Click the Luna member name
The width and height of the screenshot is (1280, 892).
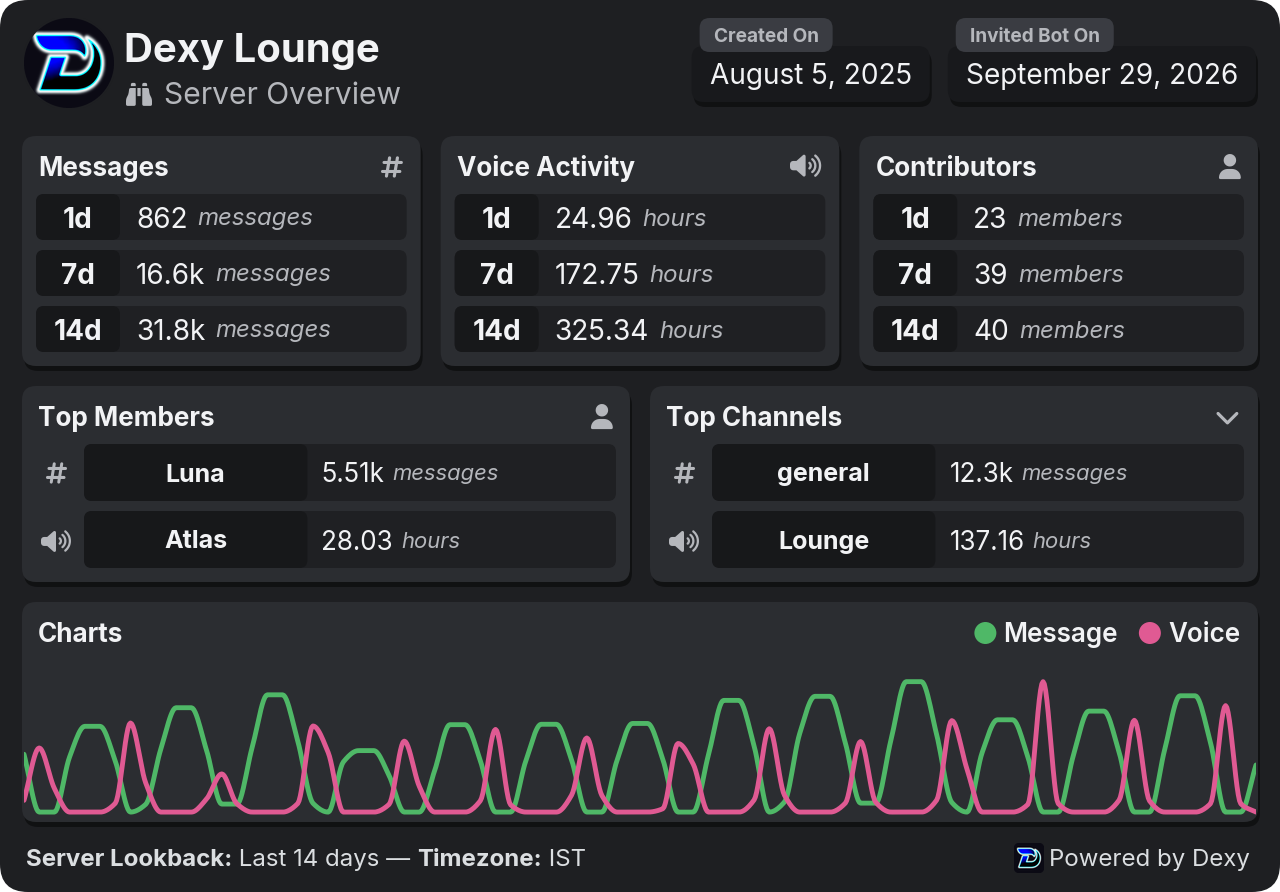pos(195,473)
